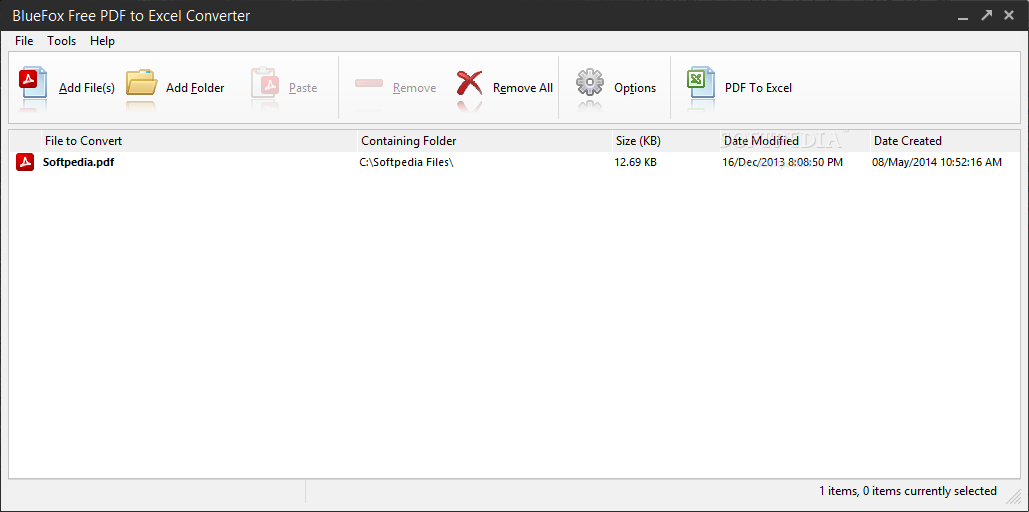Click the Paste clipboard icon

[x=266, y=83]
